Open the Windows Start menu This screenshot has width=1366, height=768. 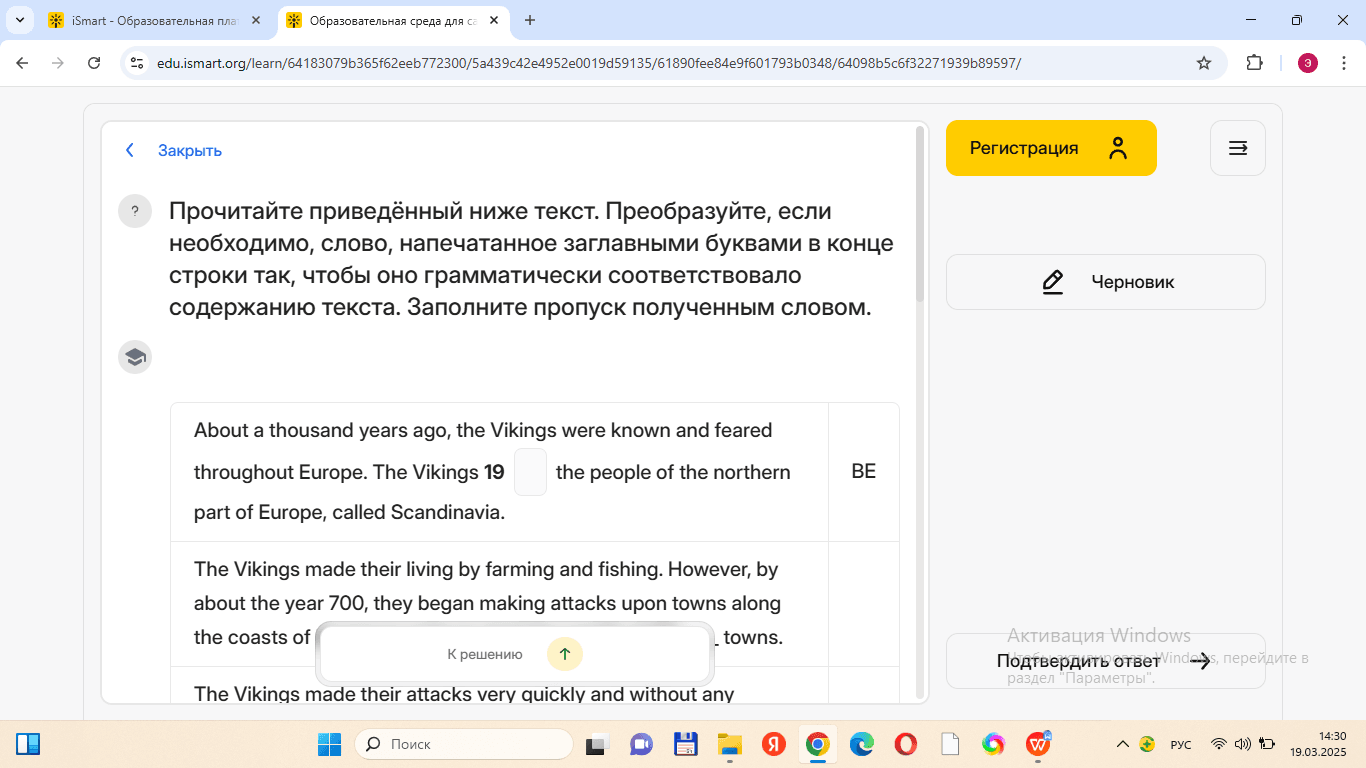coord(329,744)
